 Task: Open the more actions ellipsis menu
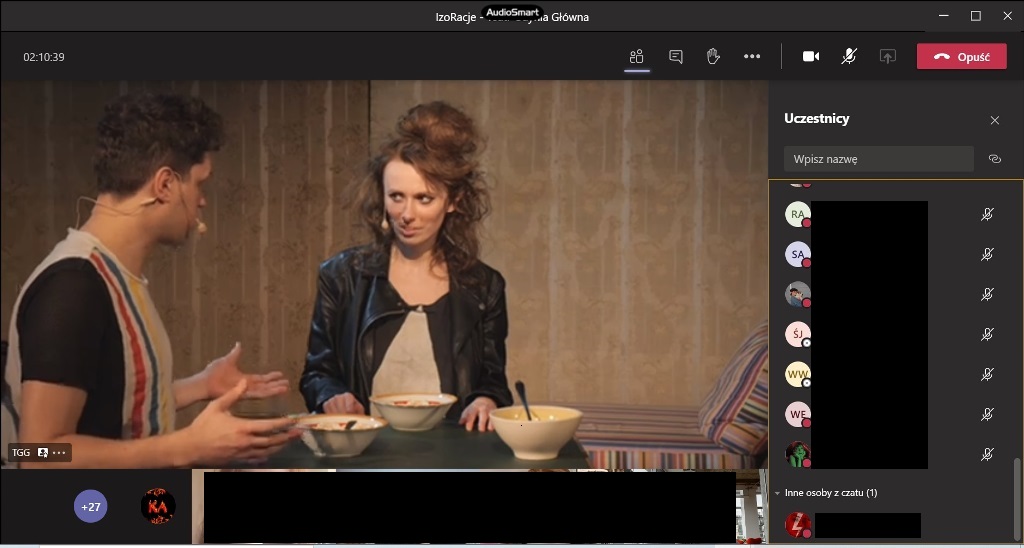point(752,57)
